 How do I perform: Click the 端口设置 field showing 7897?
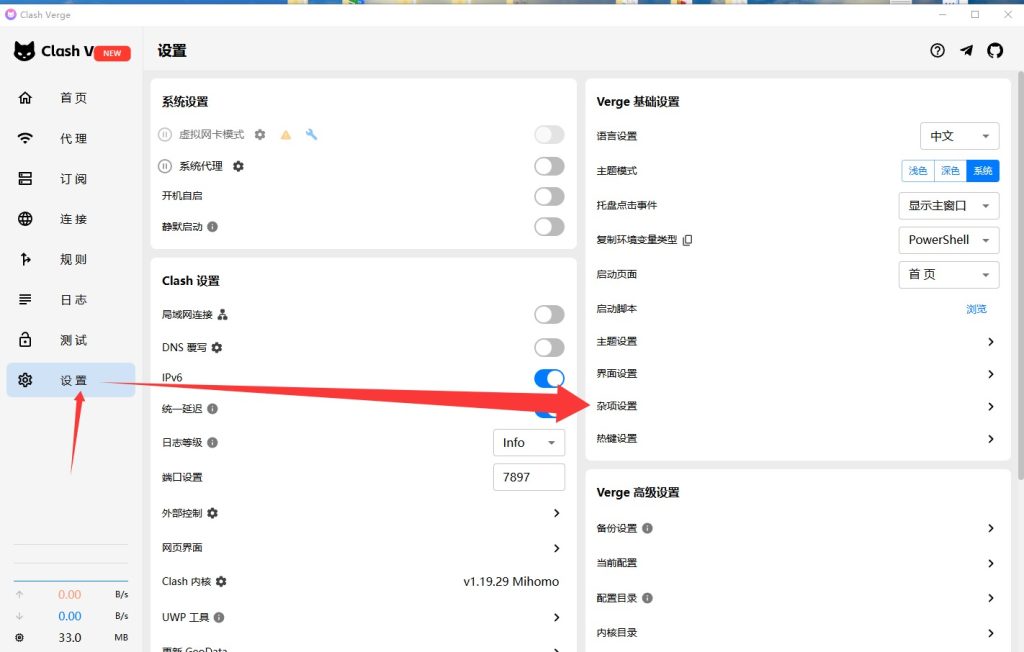pyautogui.click(x=529, y=477)
